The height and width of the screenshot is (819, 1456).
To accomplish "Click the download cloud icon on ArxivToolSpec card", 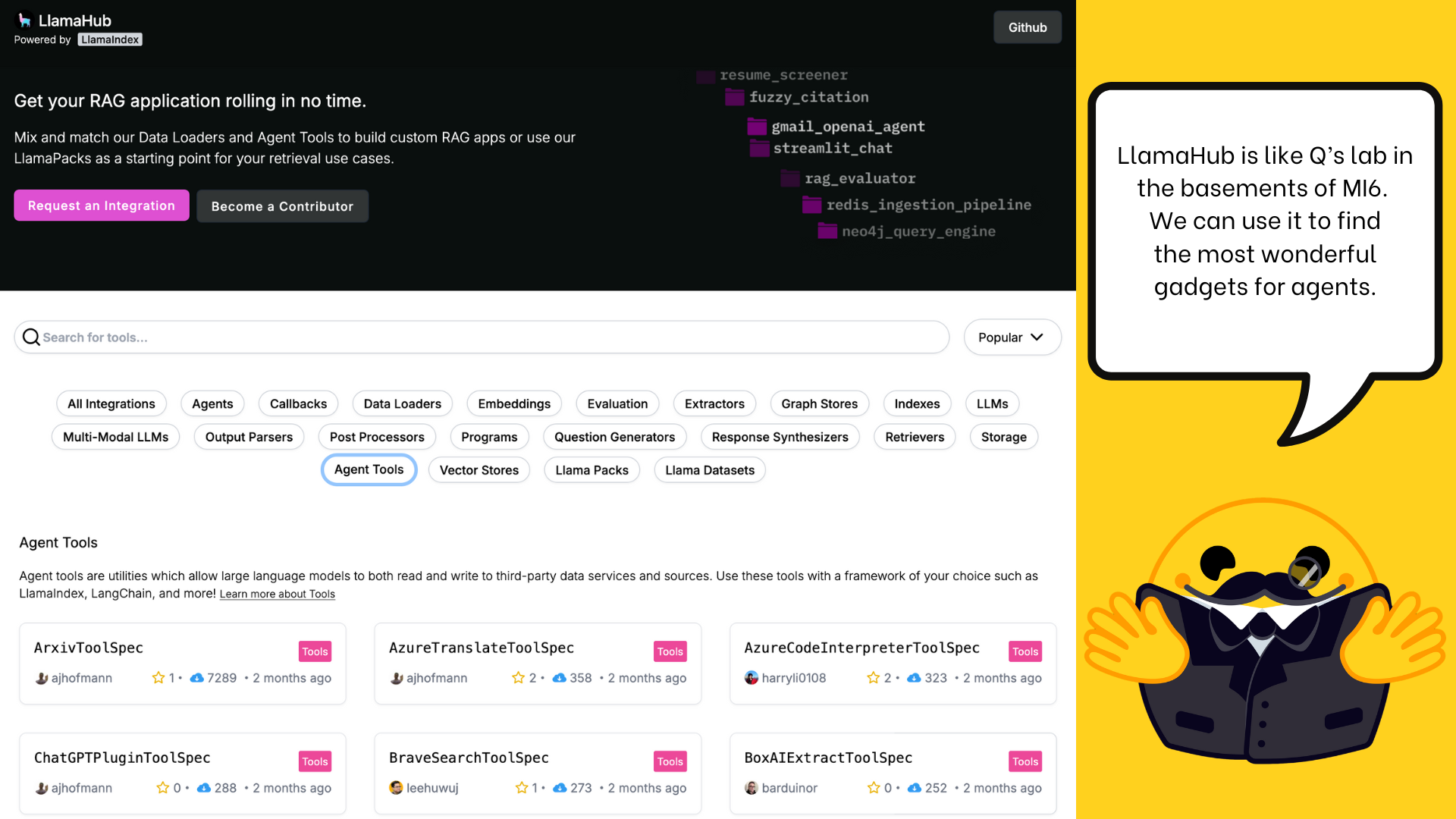I will [x=197, y=678].
